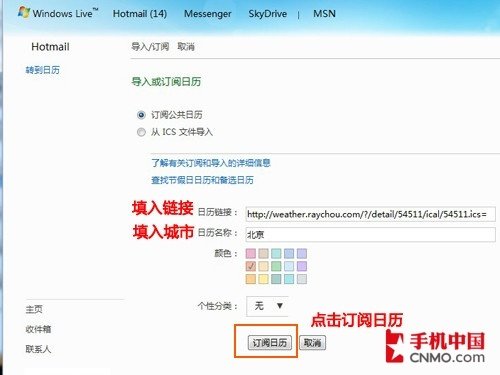
Task: Select the gray color swatch
Action: (302, 279)
